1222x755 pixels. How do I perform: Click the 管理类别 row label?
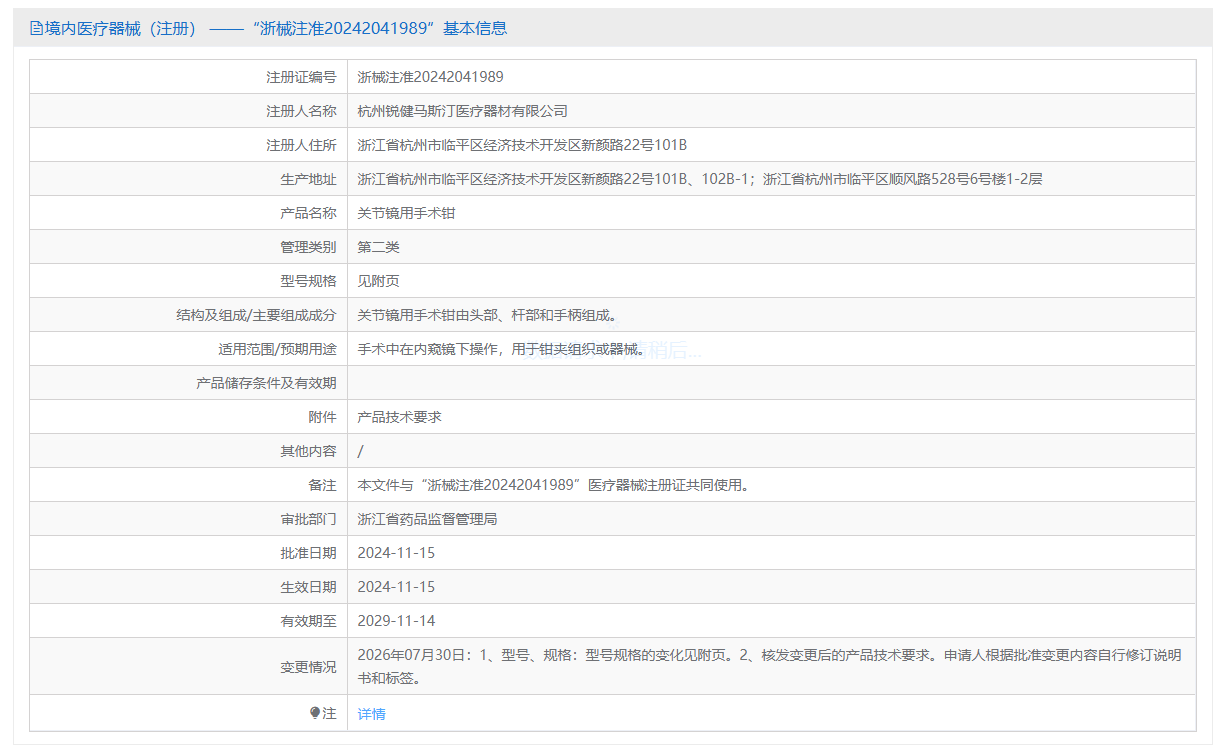coord(308,247)
